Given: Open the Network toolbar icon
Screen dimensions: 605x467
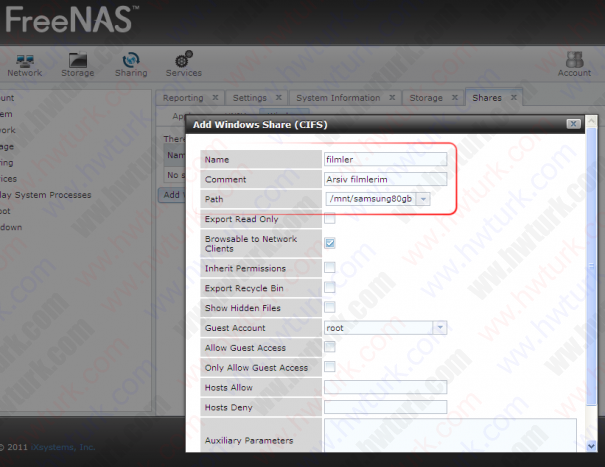Looking at the screenshot, I should point(25,65).
